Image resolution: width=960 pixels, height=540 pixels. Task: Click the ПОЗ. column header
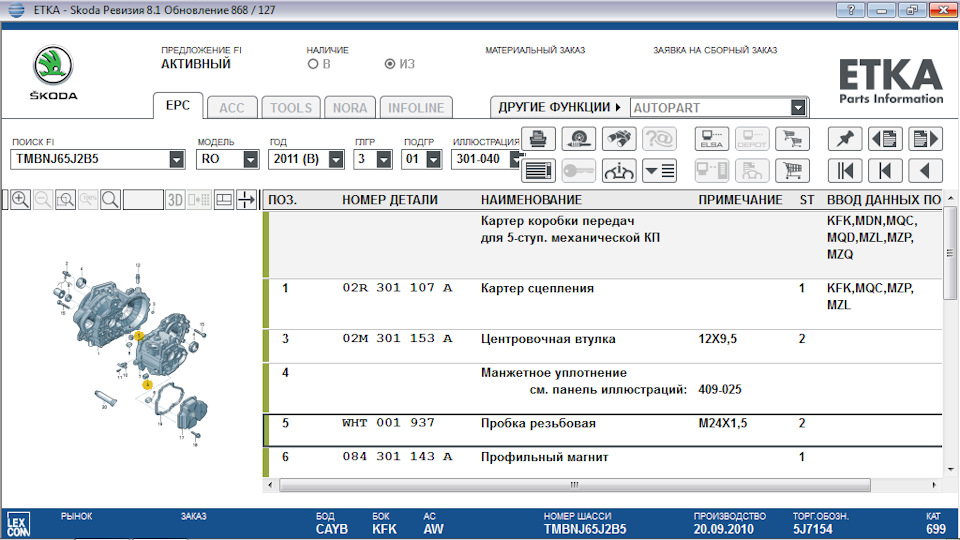tap(282, 200)
